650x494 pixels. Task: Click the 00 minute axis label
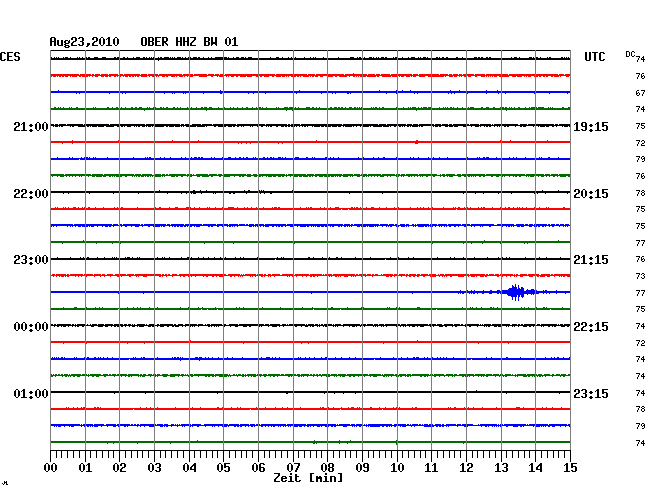[x=51, y=467]
